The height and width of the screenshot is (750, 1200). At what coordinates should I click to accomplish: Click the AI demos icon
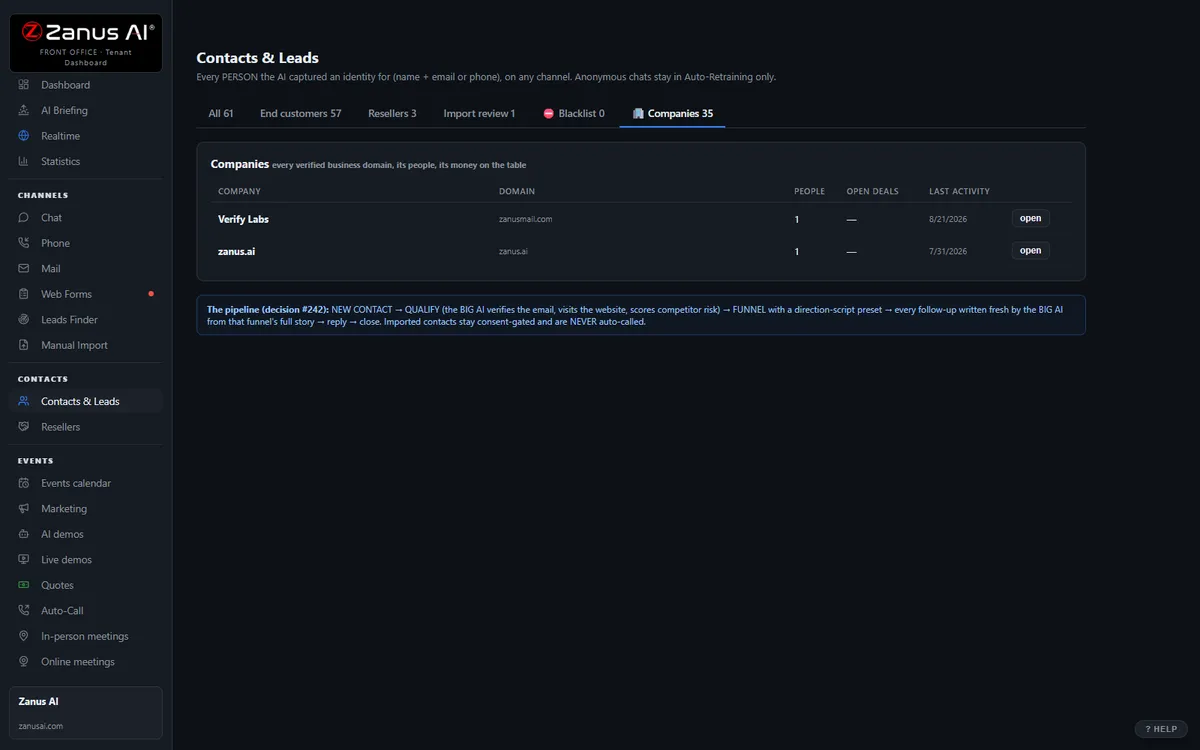pos(24,534)
